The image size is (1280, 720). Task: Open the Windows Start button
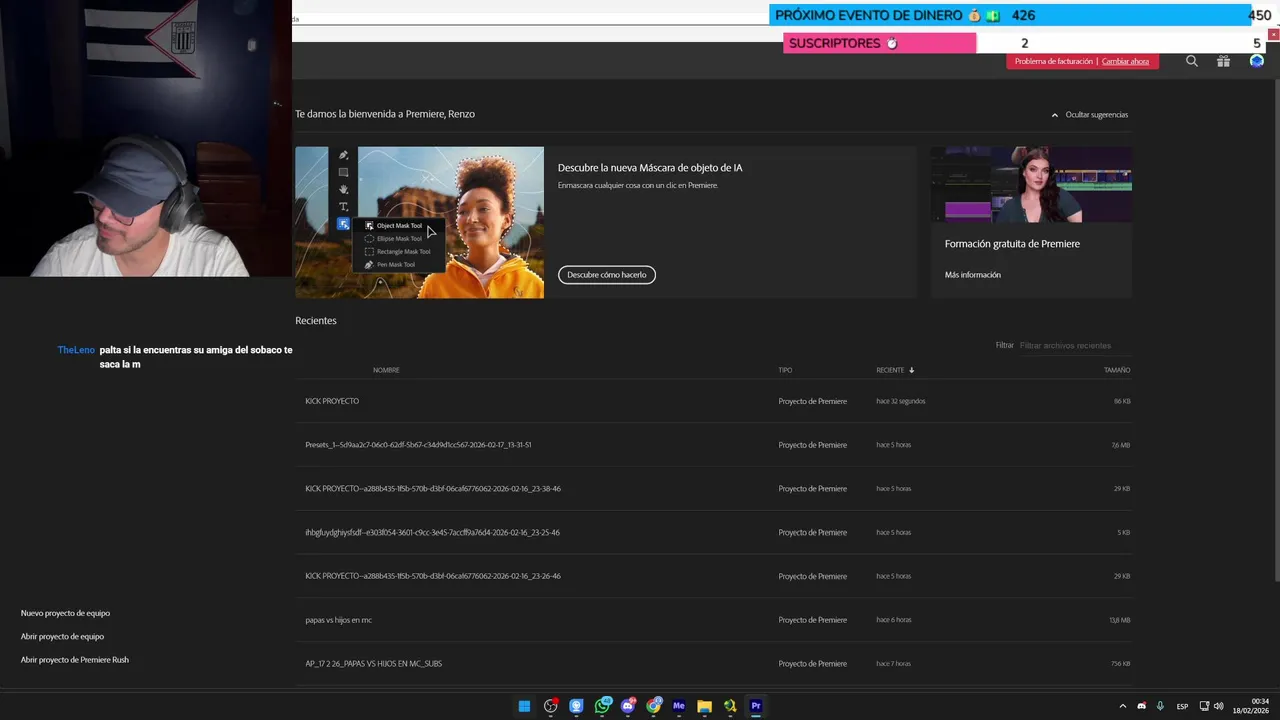524,706
